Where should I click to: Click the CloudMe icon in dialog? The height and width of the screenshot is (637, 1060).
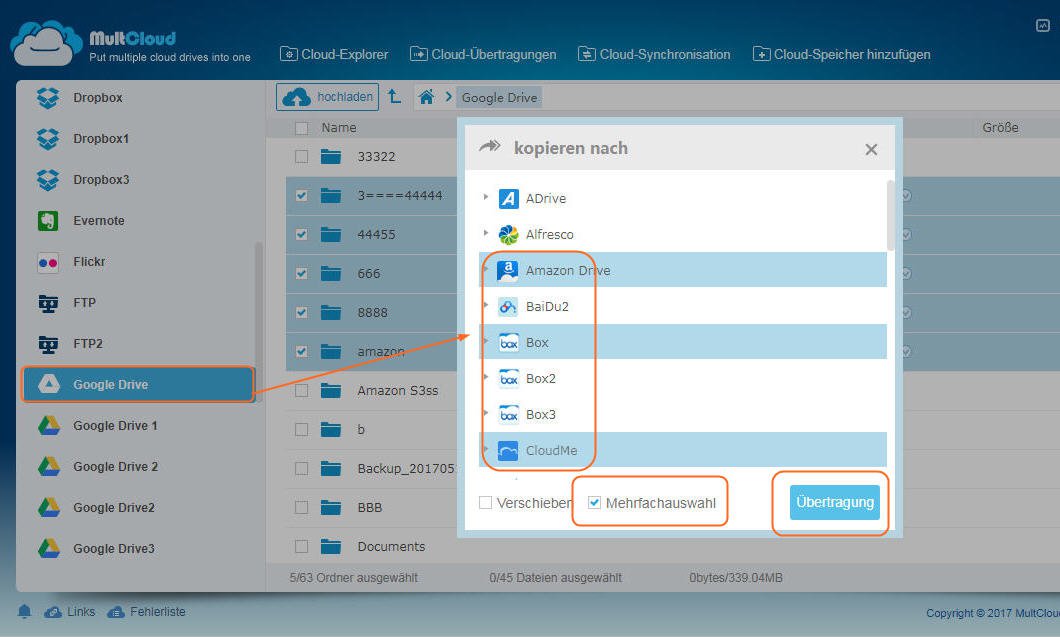tap(508, 450)
